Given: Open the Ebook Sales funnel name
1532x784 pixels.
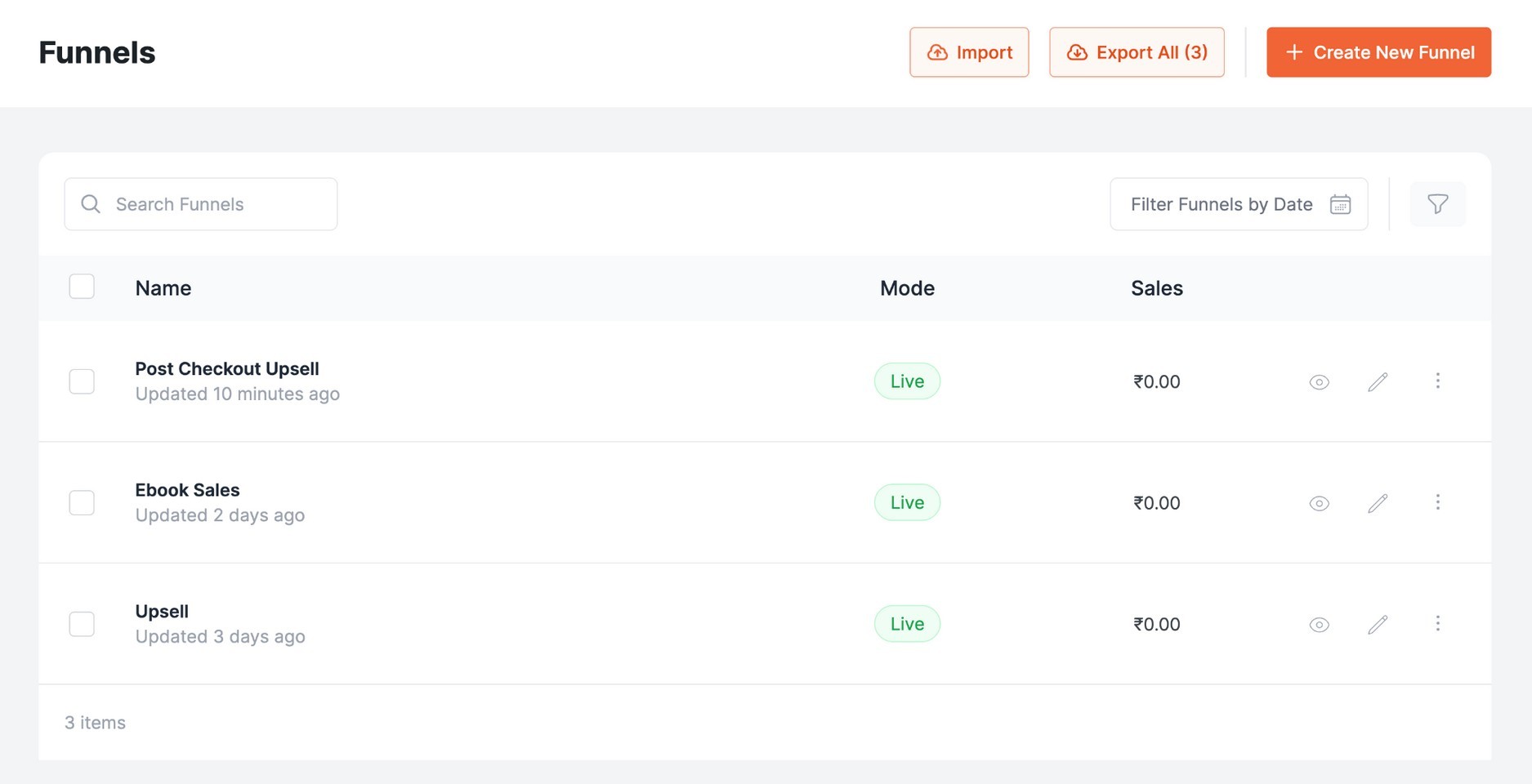Looking at the screenshot, I should coord(187,490).
